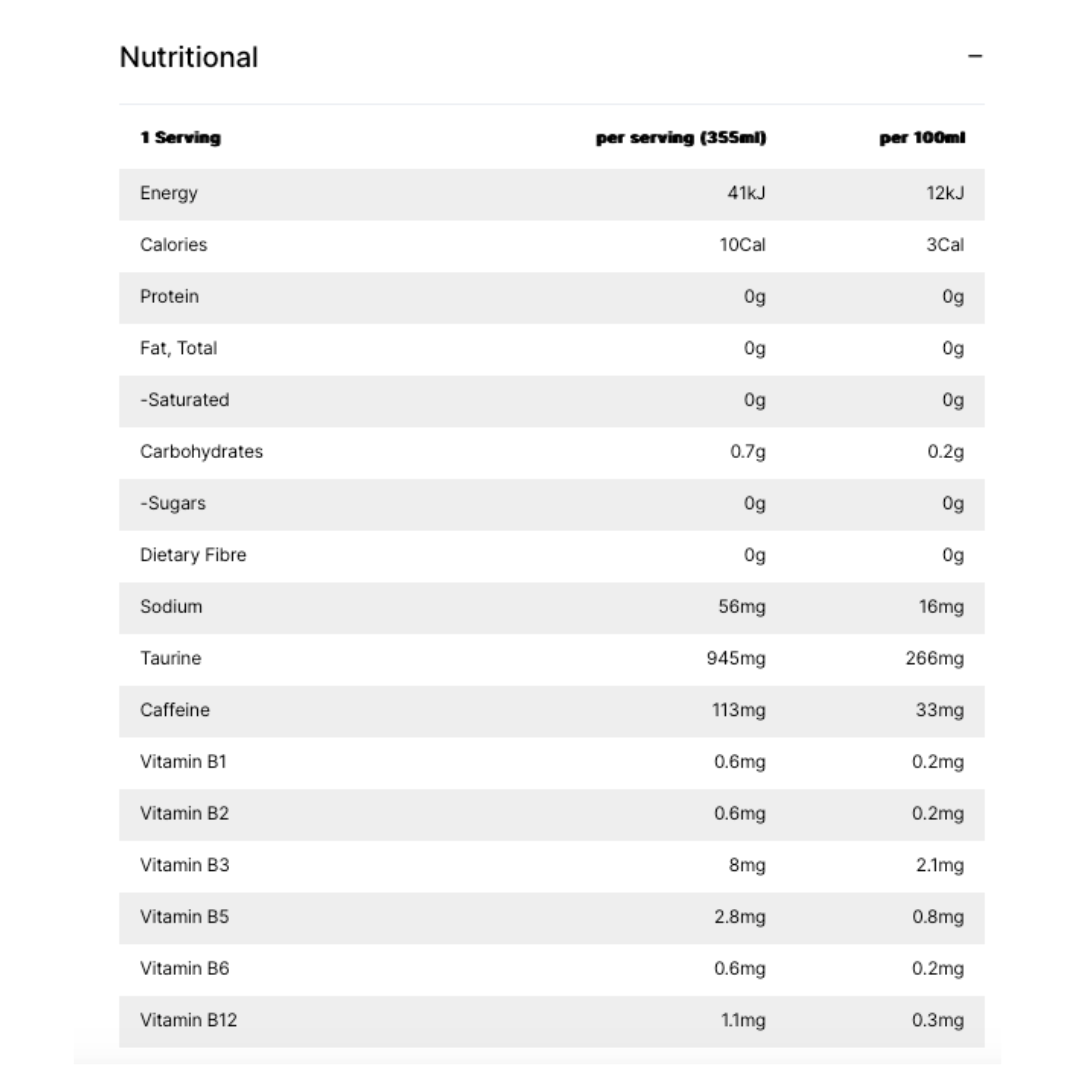
Task: Click the '1 Serving' column header
Action: tap(180, 138)
